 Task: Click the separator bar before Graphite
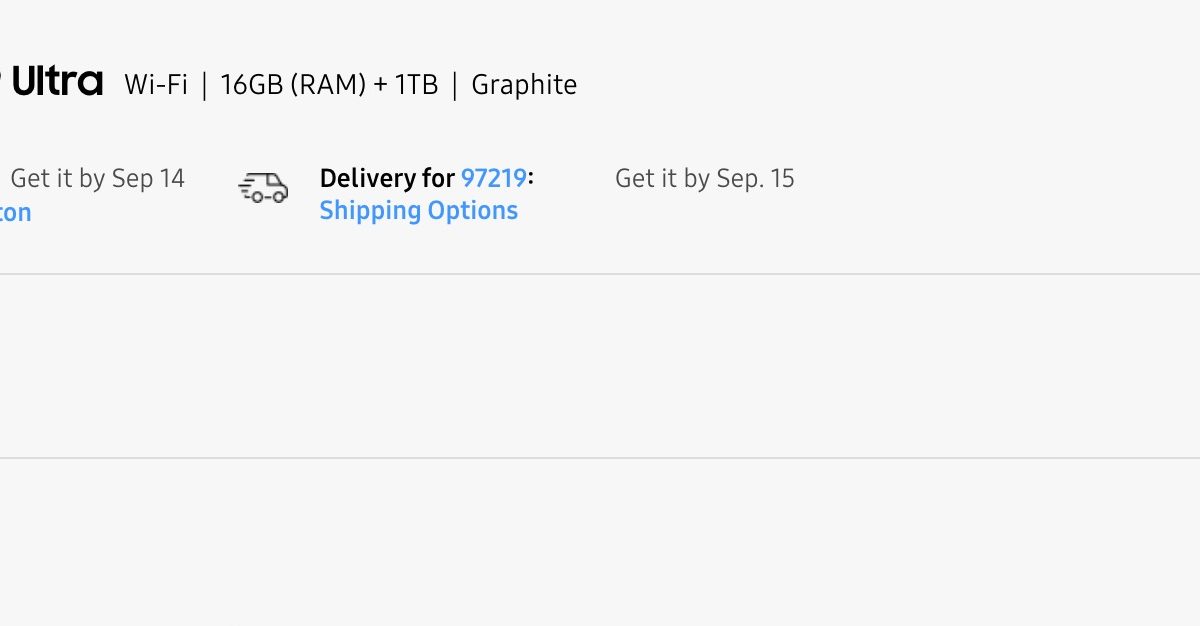point(455,85)
